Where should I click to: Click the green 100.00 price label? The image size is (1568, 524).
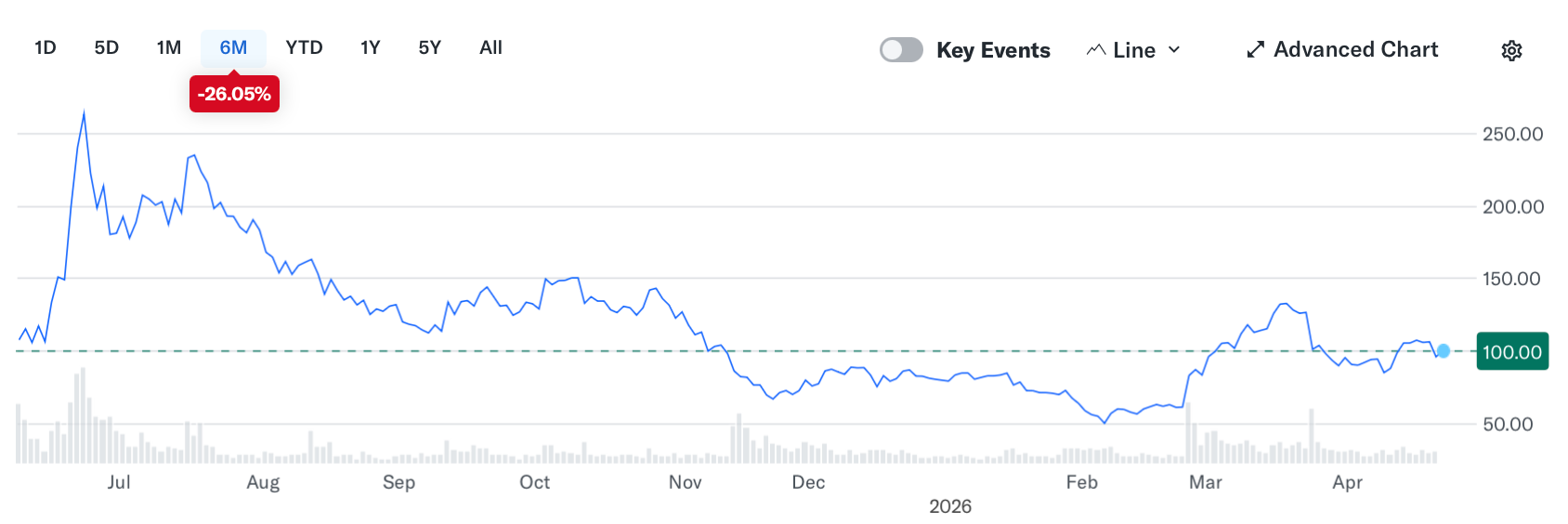[1511, 352]
